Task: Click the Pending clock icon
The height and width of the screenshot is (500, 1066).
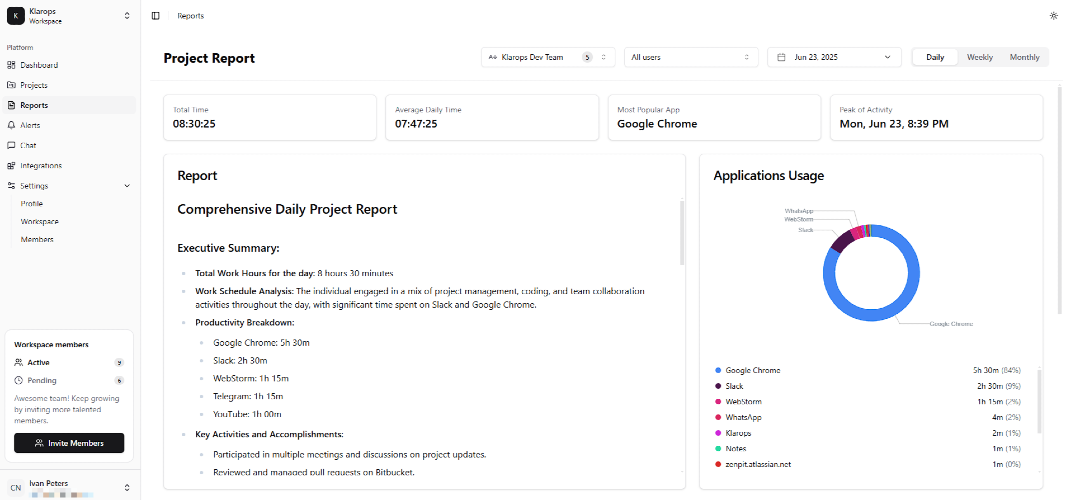Action: (18, 380)
